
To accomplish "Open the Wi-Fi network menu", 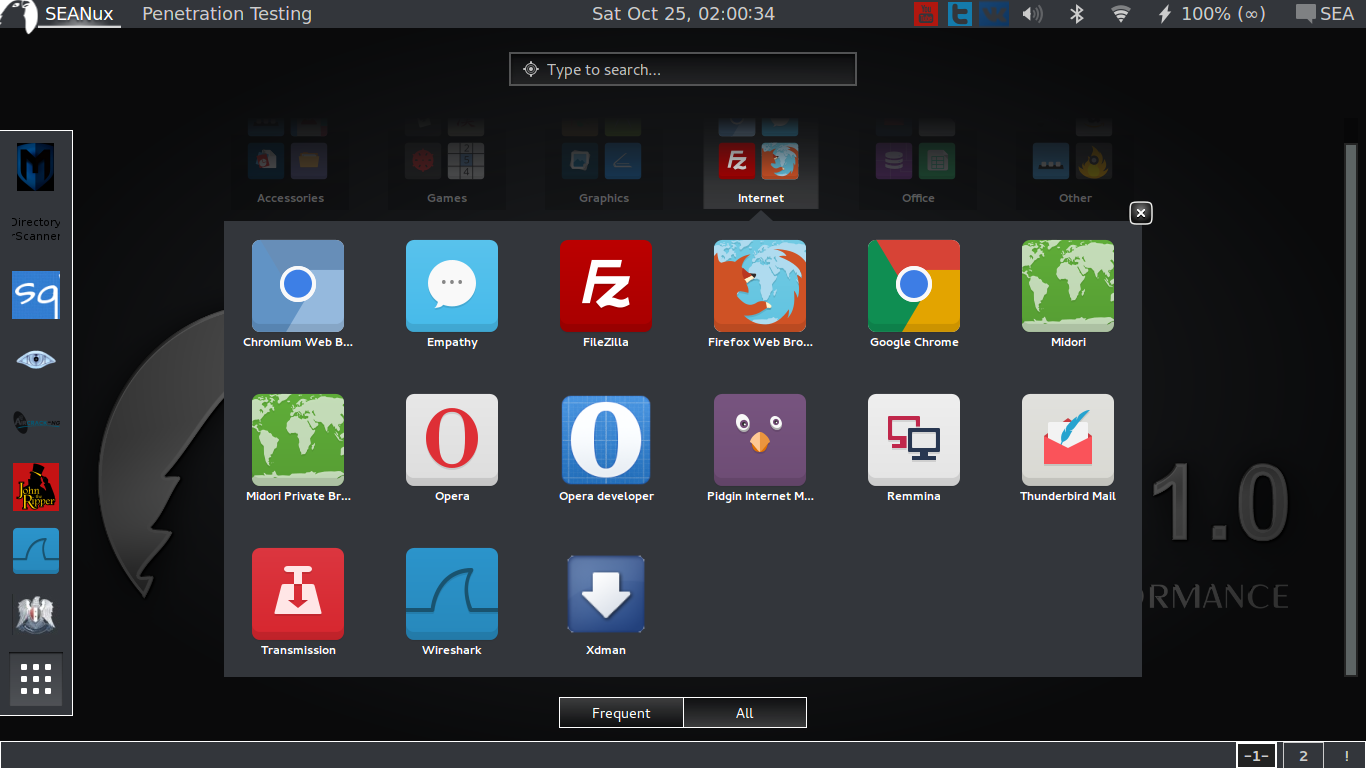I will [x=1121, y=14].
